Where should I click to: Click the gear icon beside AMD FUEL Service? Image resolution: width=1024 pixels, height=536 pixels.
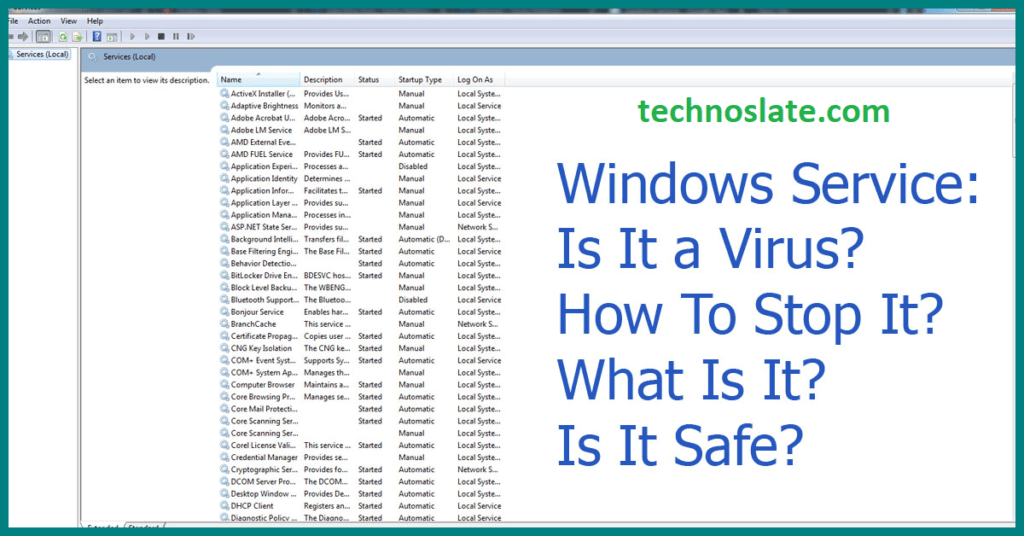tap(225, 154)
